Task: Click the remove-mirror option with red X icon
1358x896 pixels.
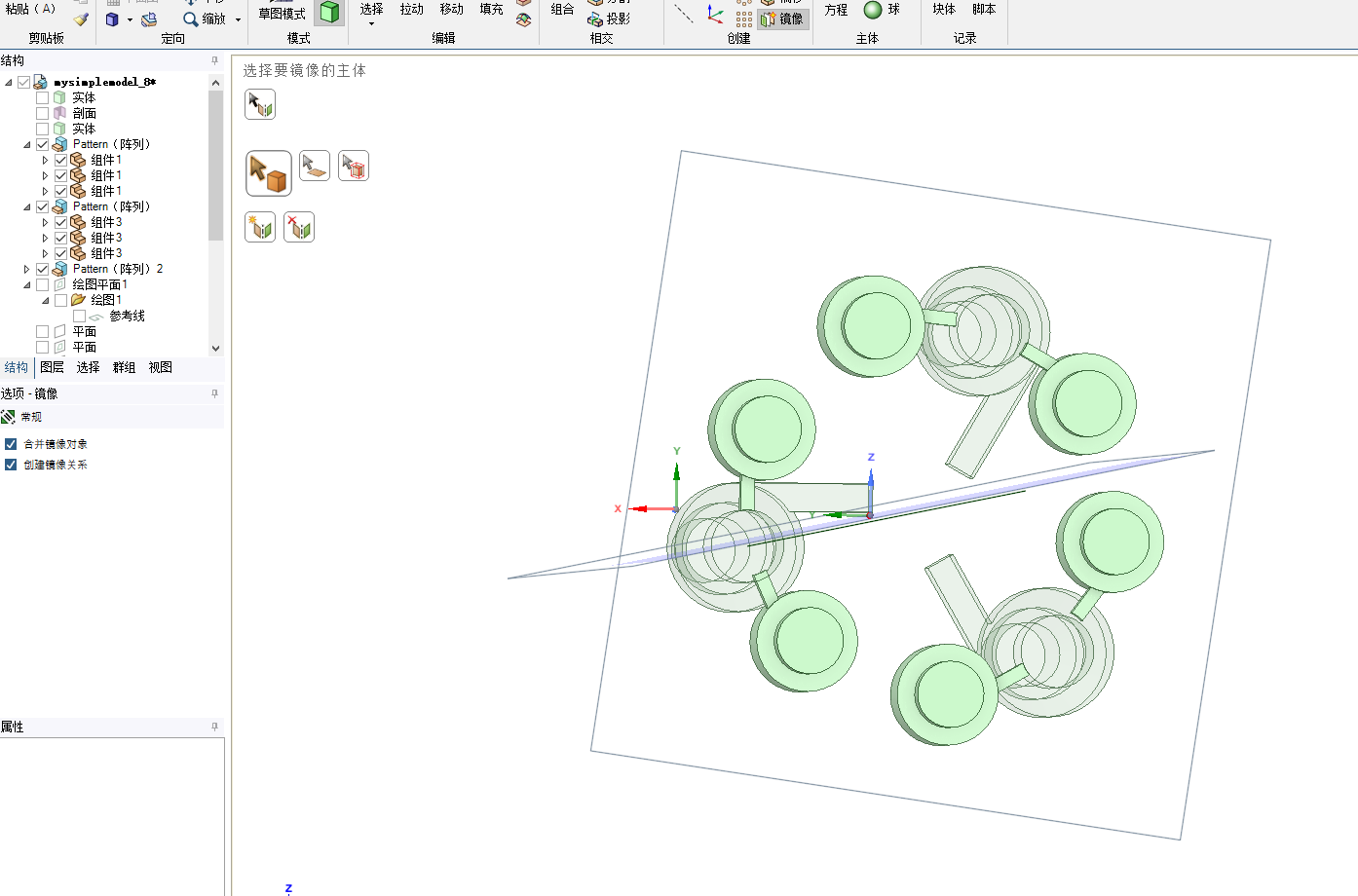Action: point(299,226)
